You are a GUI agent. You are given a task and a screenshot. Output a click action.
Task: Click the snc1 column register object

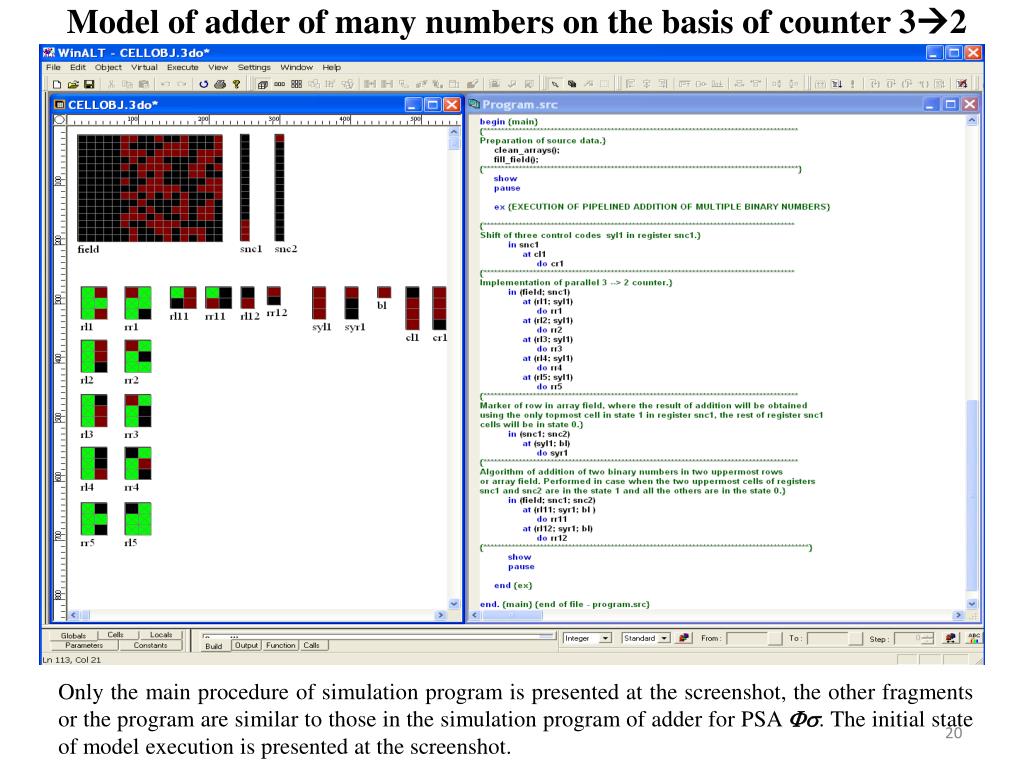pos(245,187)
